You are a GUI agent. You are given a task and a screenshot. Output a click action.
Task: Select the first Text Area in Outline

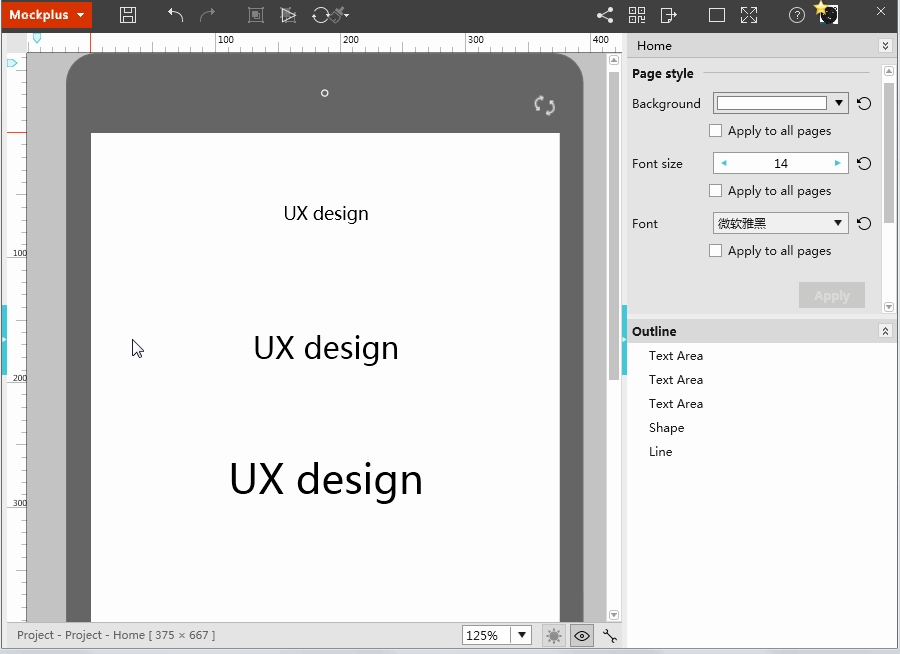pos(676,356)
